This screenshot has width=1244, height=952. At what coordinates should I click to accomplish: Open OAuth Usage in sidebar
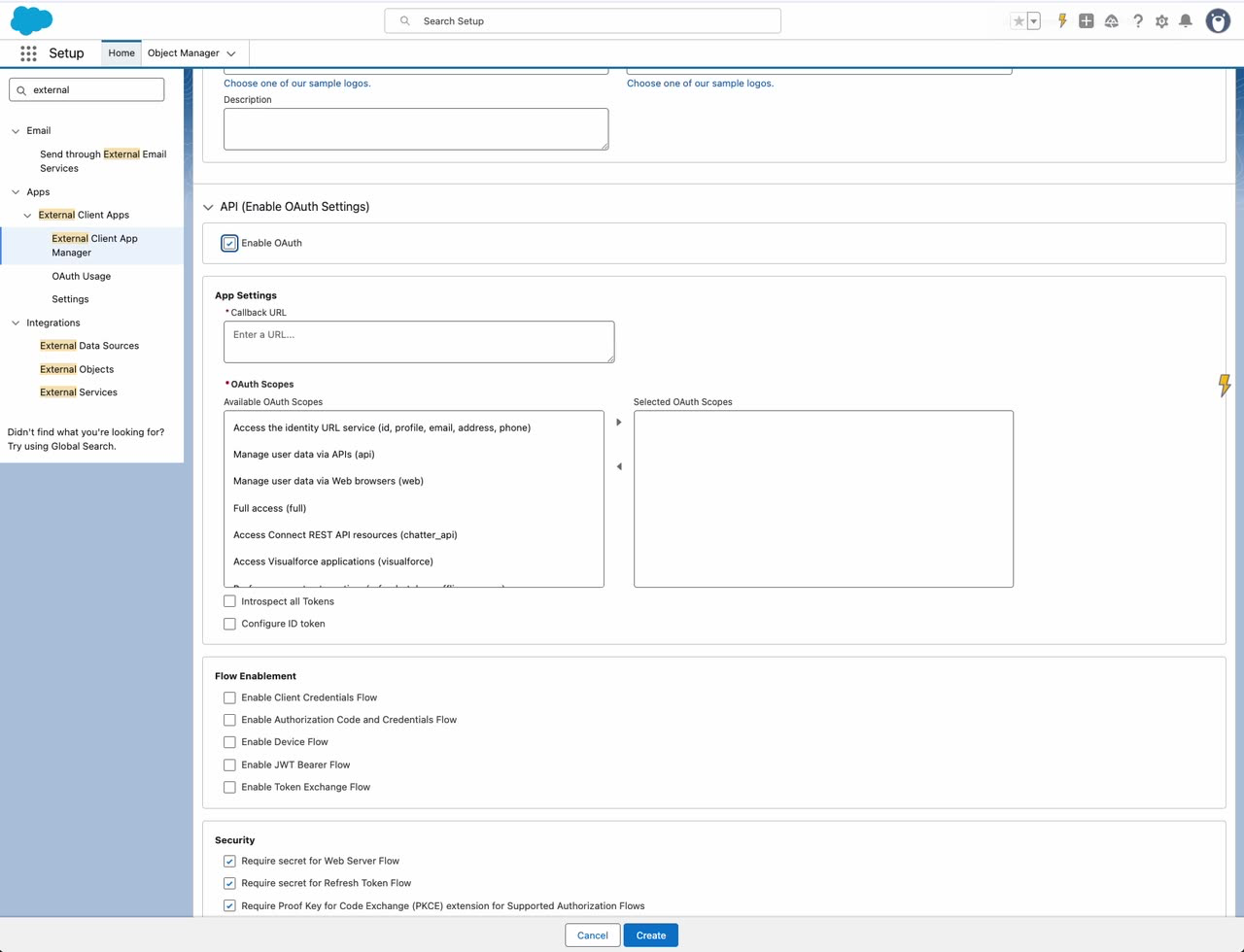82,276
